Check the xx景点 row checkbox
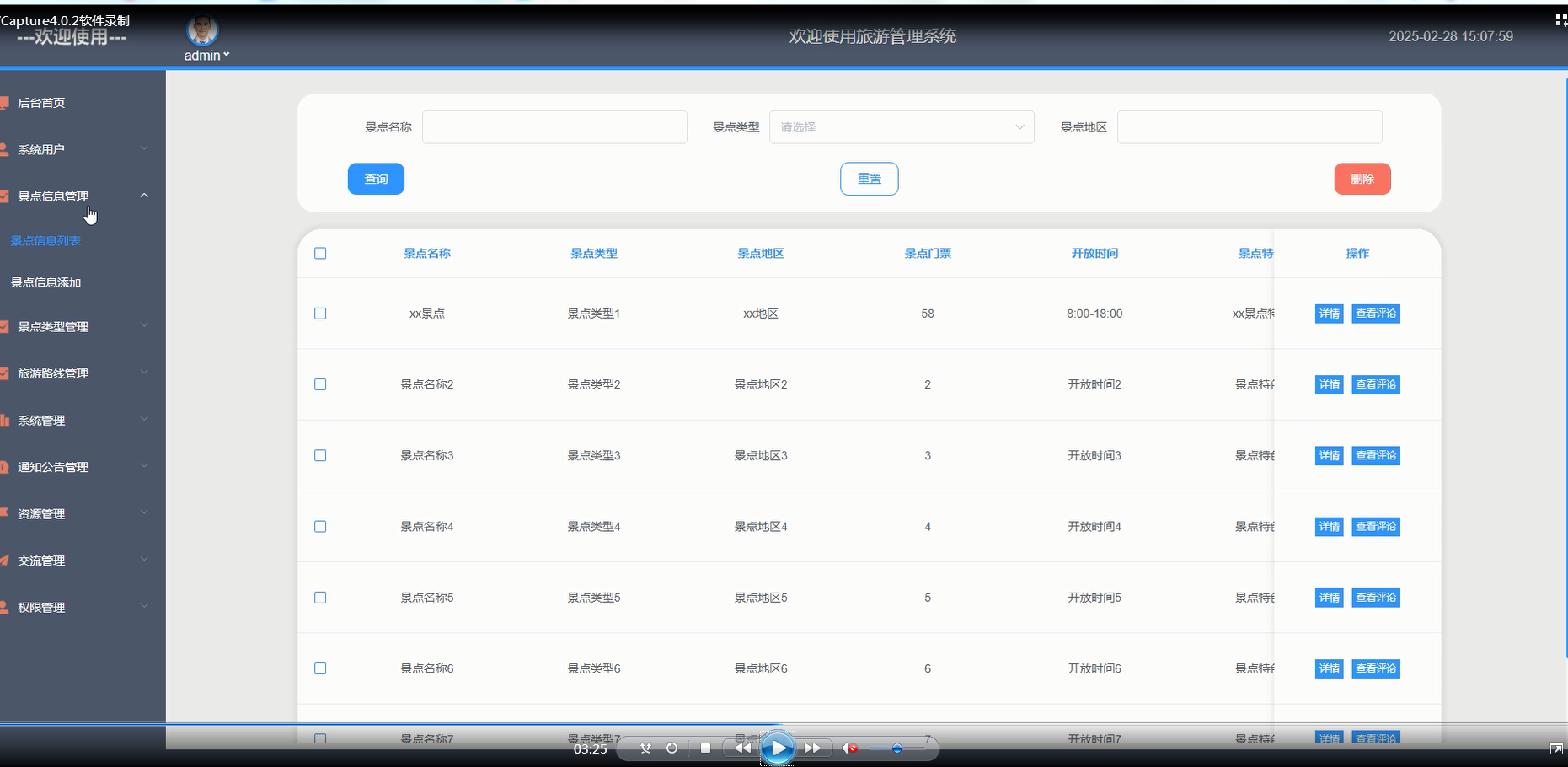 pyautogui.click(x=320, y=314)
